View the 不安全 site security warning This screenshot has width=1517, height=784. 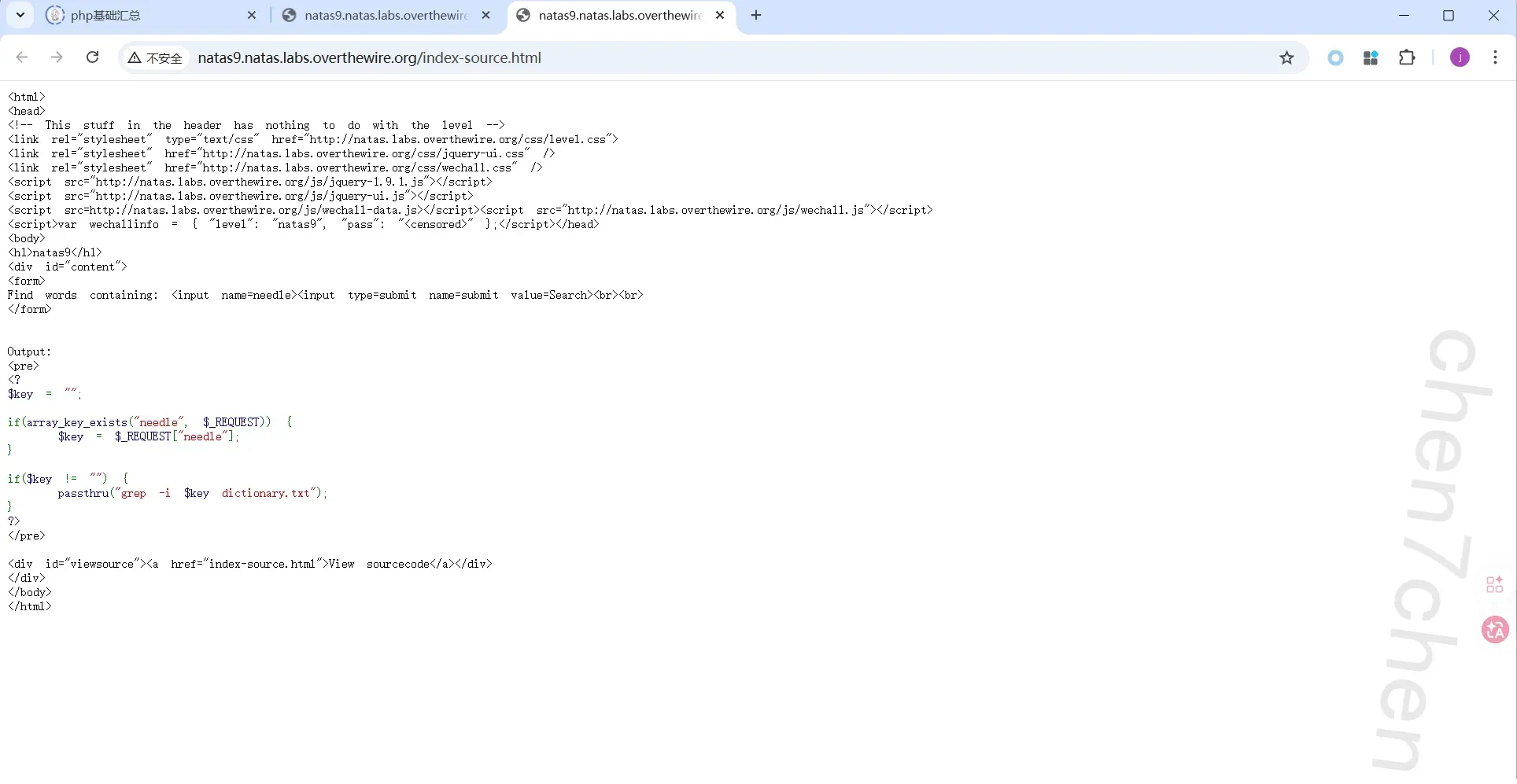coord(154,57)
